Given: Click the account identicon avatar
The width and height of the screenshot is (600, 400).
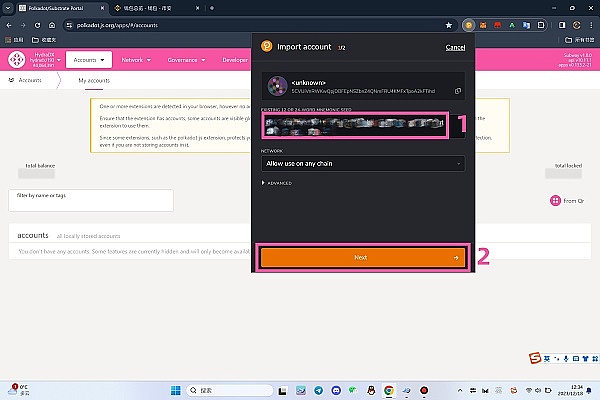Looking at the screenshot, I should [275, 86].
